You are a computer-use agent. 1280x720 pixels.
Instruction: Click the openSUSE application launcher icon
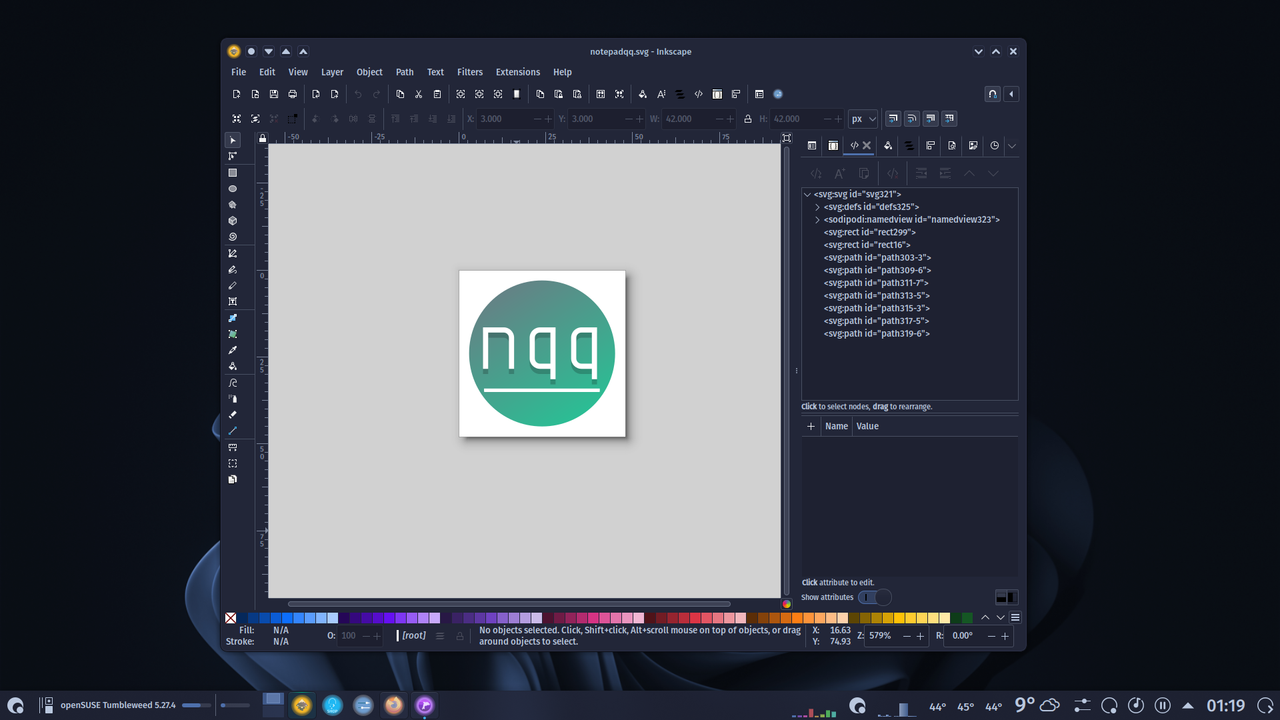tap(16, 705)
